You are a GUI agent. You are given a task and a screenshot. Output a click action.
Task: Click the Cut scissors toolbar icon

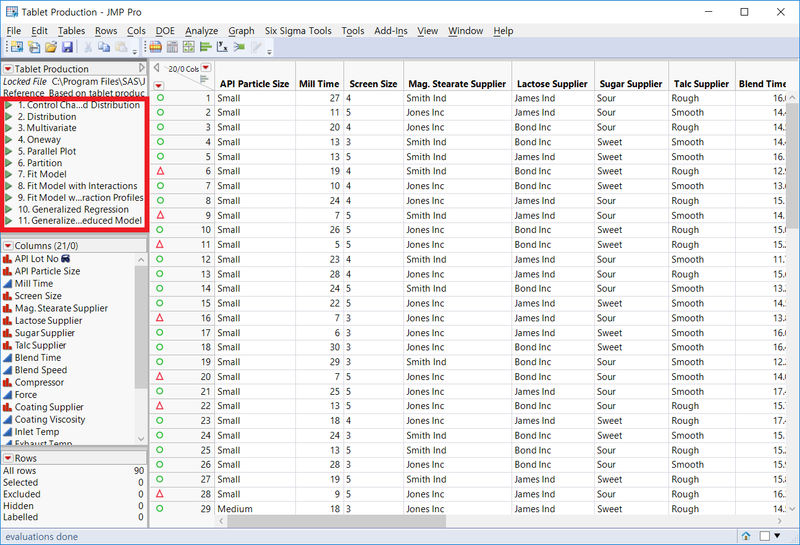[x=87, y=47]
